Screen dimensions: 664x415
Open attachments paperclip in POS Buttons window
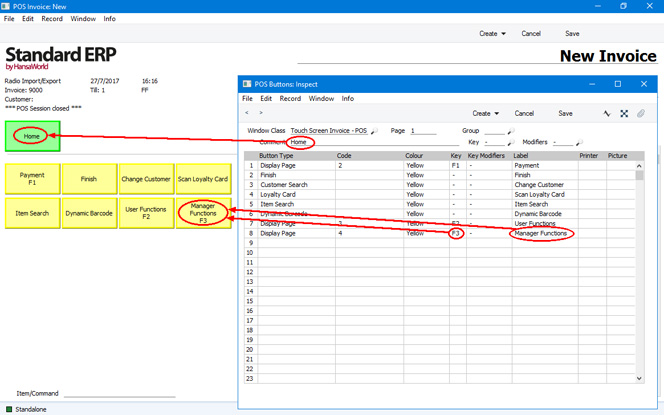point(641,113)
